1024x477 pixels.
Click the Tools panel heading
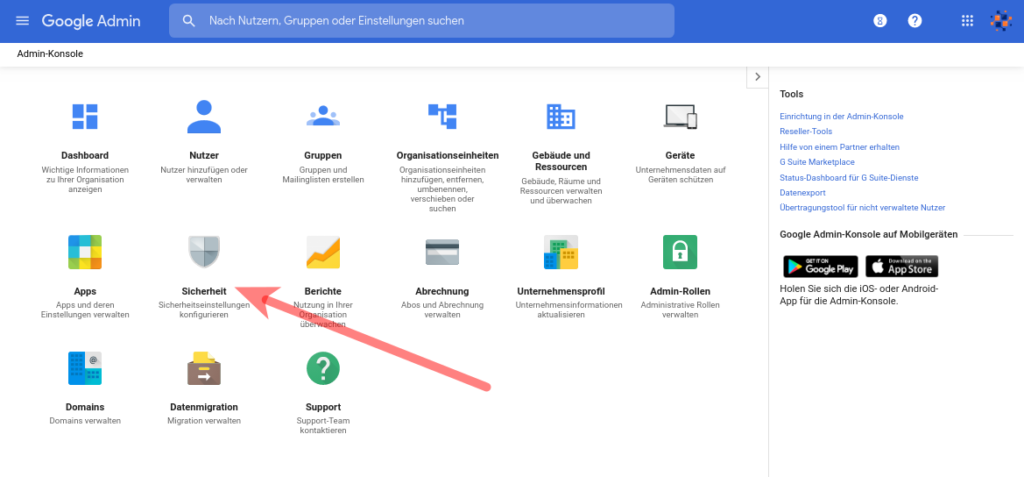[792, 94]
